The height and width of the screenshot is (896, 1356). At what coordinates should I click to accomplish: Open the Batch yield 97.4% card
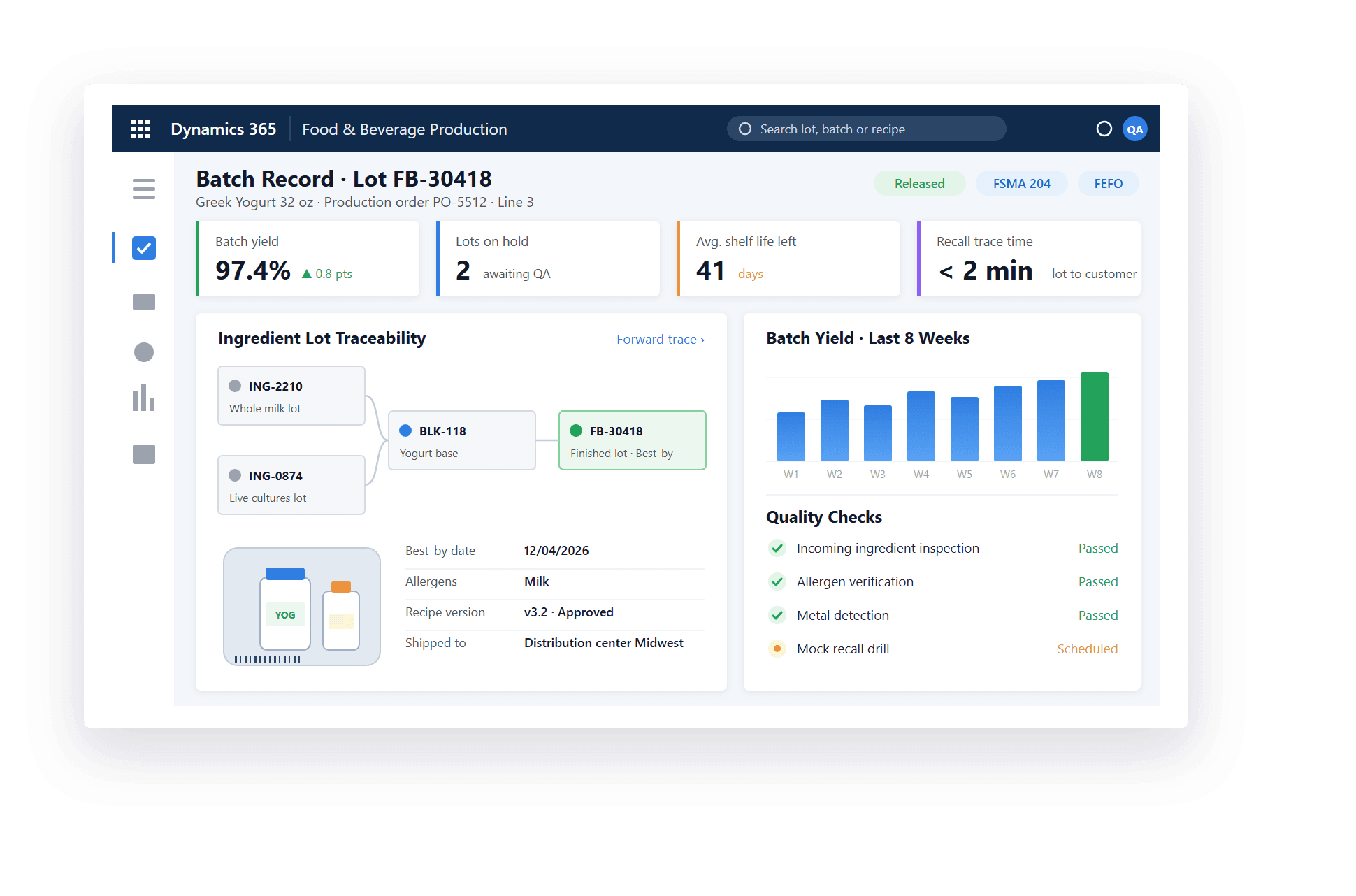308,259
